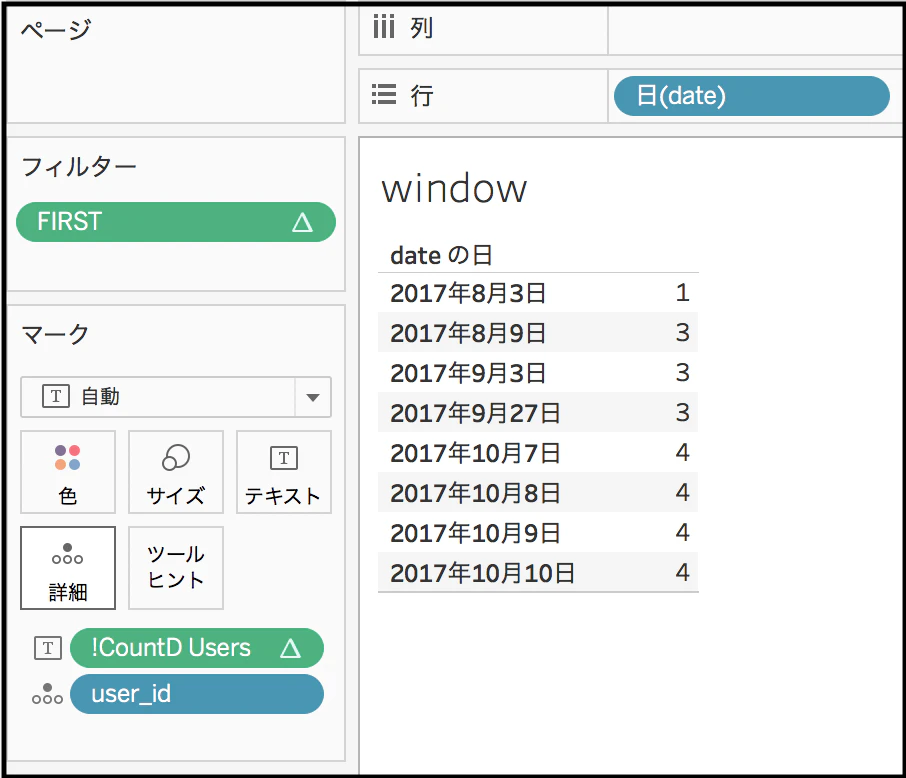Viewport: 906px width, 778px height.
Task: Click the フィルター filters shelf label
Action: pyautogui.click(x=79, y=167)
